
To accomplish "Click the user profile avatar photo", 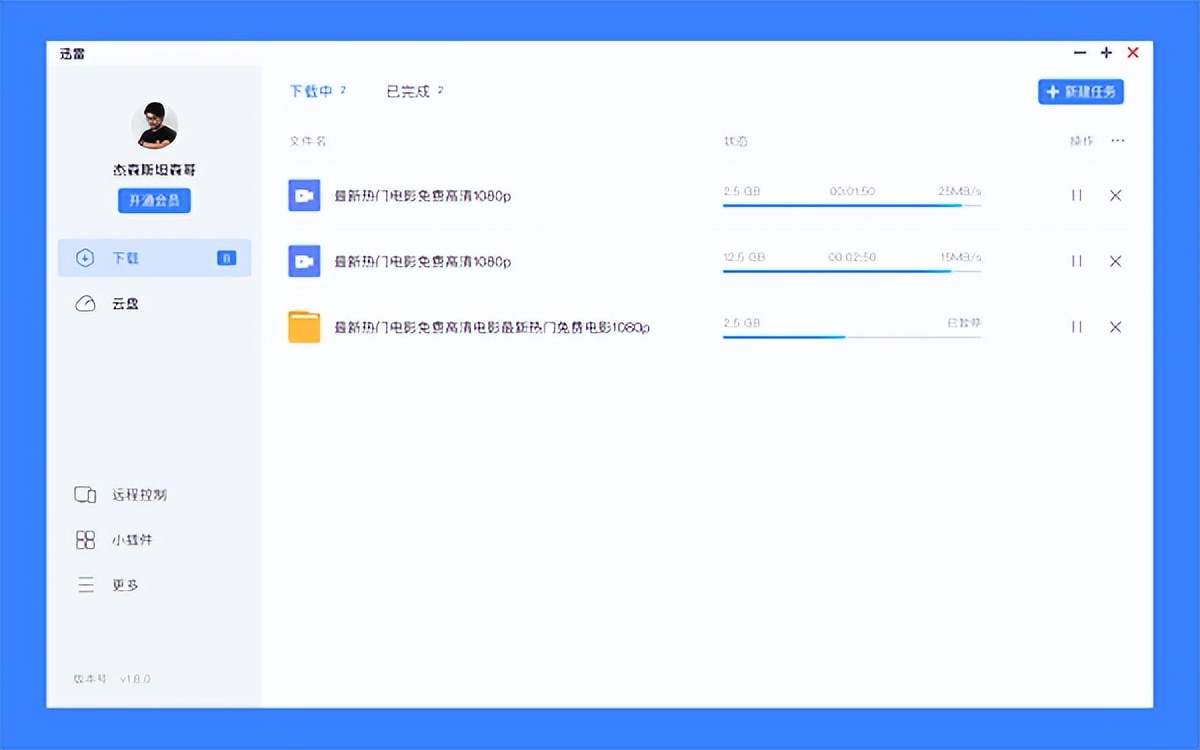I will pos(154,124).
